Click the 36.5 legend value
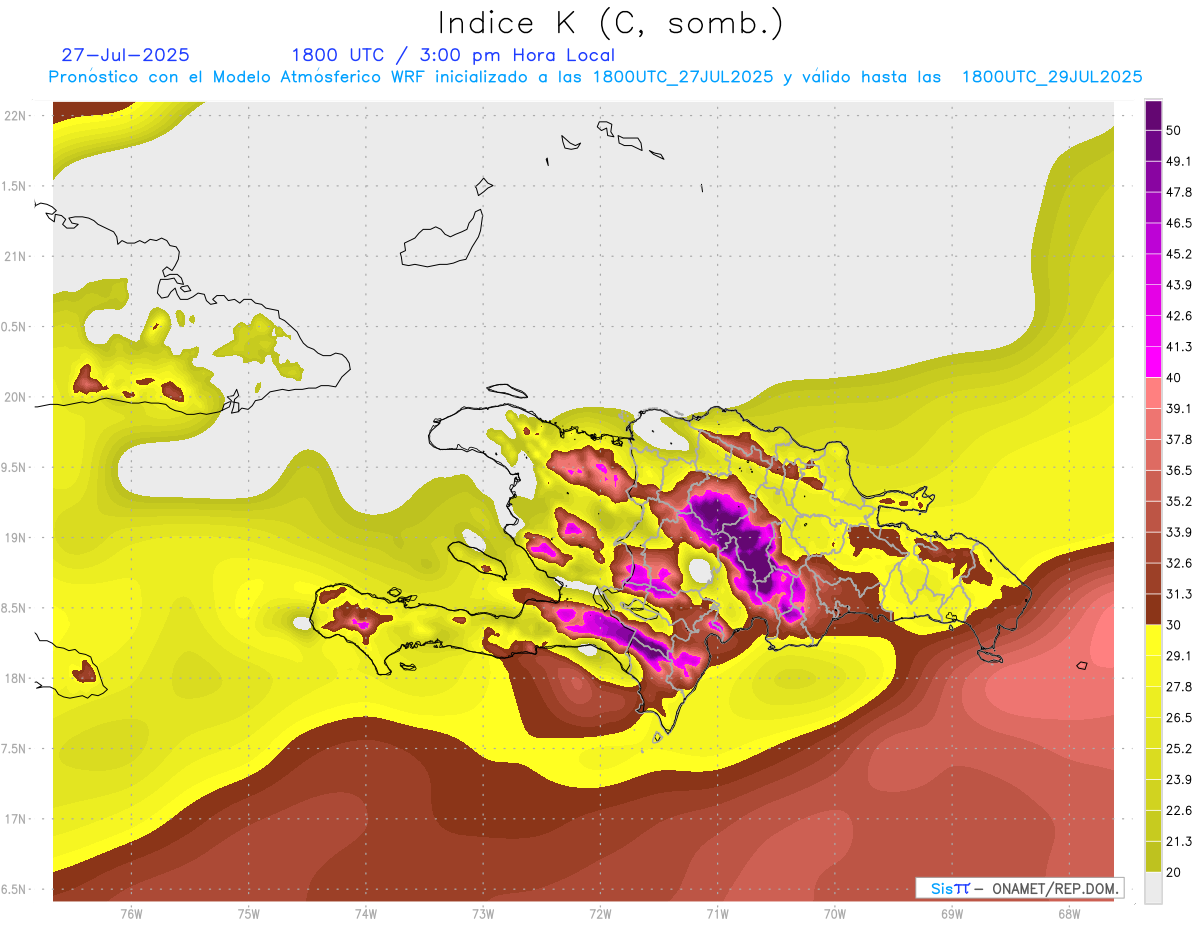 tap(1178, 470)
